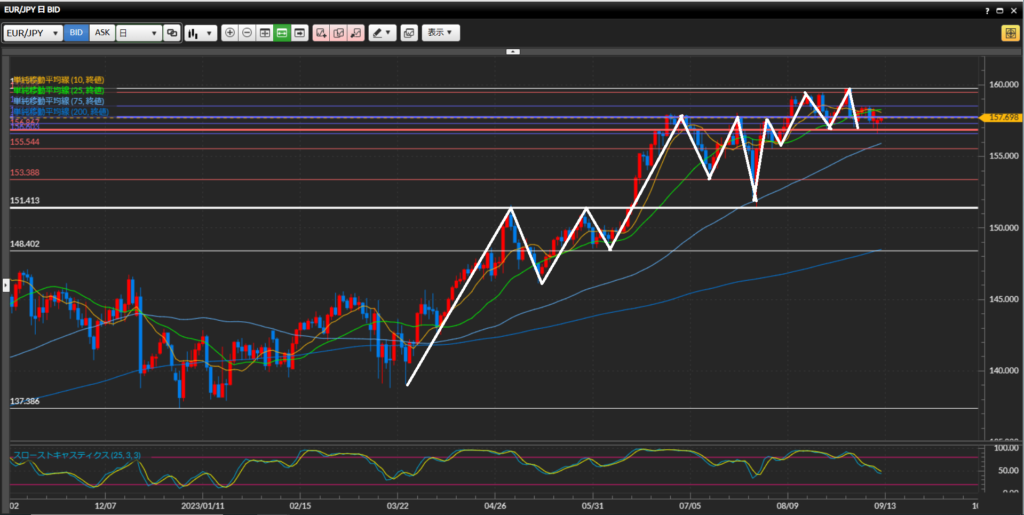Toggle the green horizontal fit button
Image resolution: width=1024 pixels, height=515 pixels.
(x=282, y=33)
